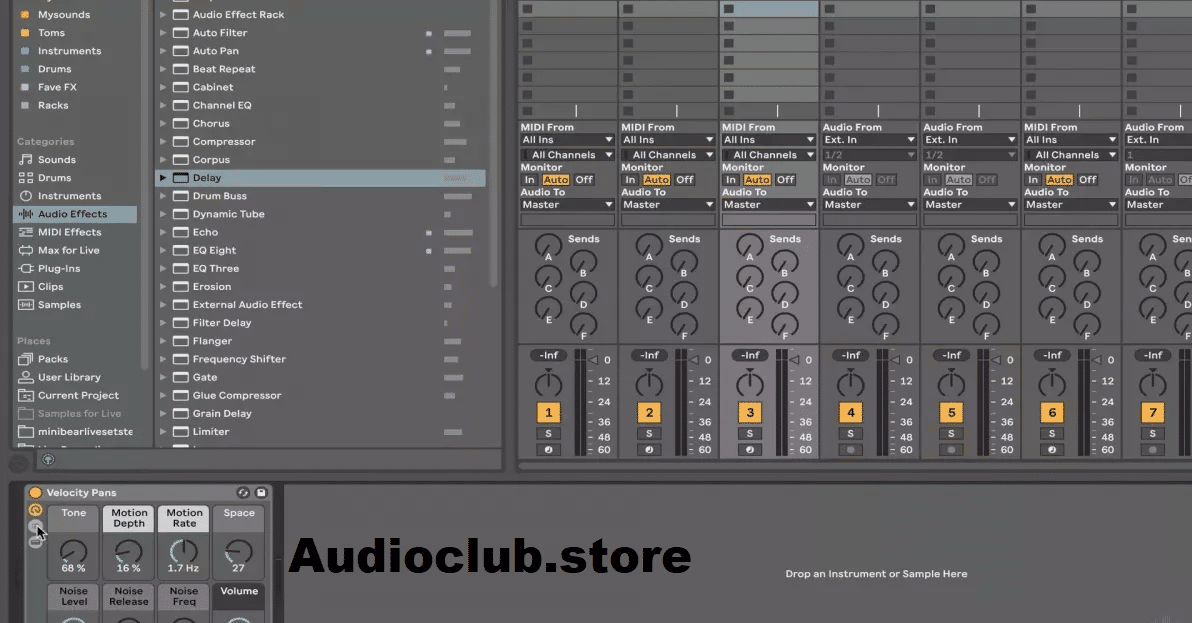Arm track 3 for recording
The height and width of the screenshot is (623, 1192).
[750, 450]
